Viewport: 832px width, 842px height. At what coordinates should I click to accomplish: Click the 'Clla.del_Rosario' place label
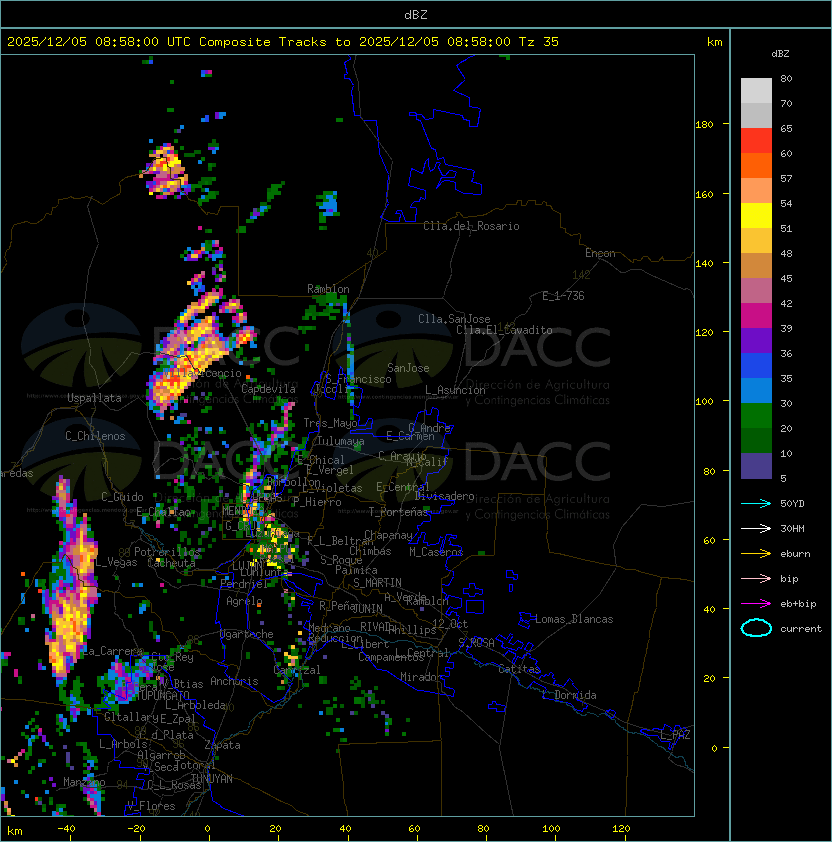click(x=471, y=226)
